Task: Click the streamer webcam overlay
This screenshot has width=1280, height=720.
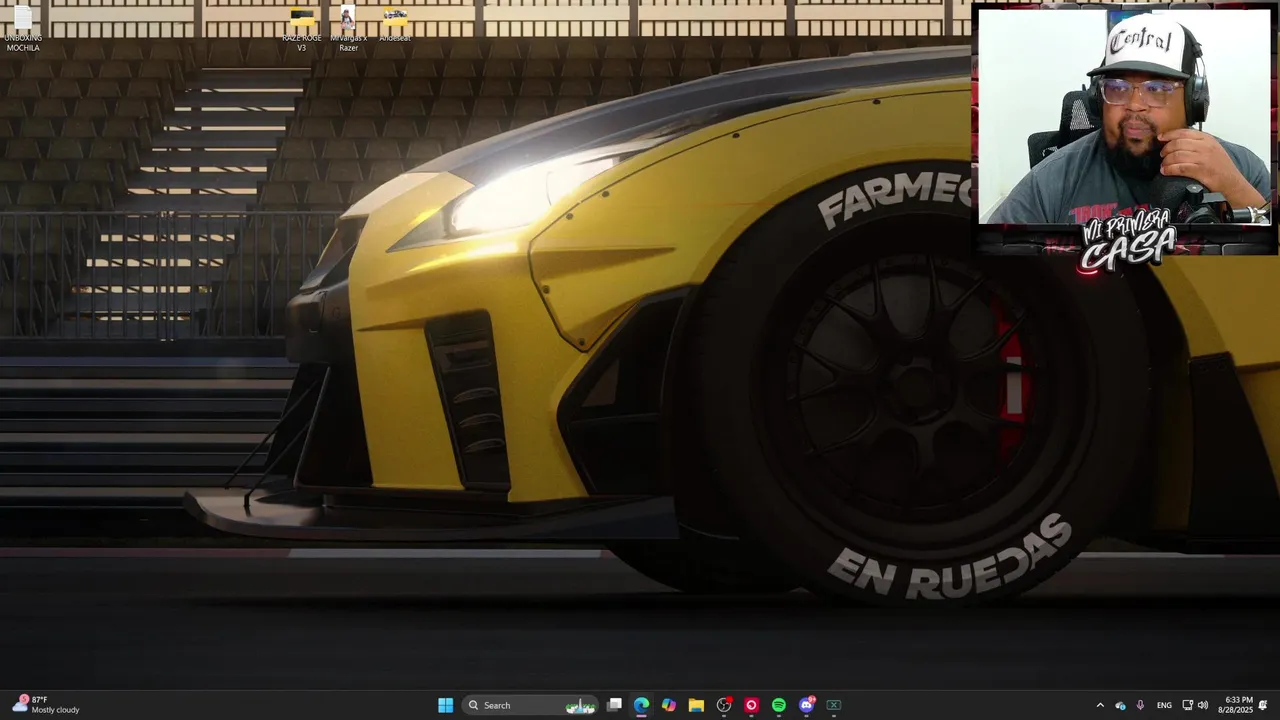Action: click(x=1124, y=116)
